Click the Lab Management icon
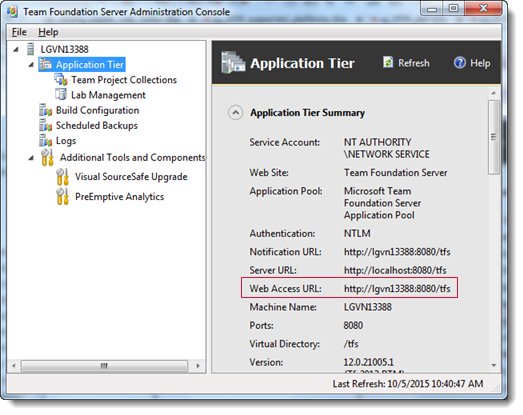The height and width of the screenshot is (415, 523). pyautogui.click(x=61, y=95)
